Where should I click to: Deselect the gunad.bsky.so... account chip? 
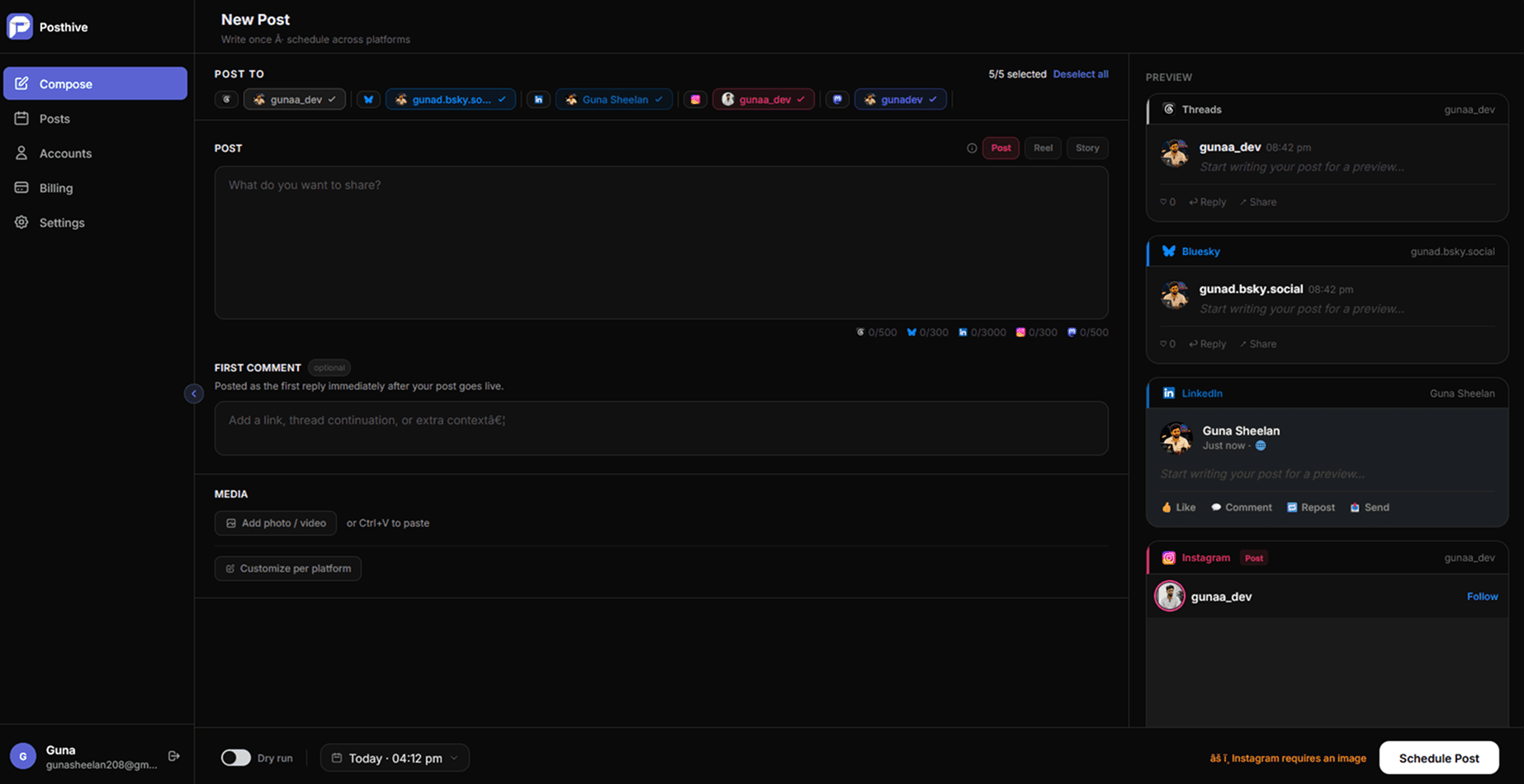pyautogui.click(x=451, y=99)
